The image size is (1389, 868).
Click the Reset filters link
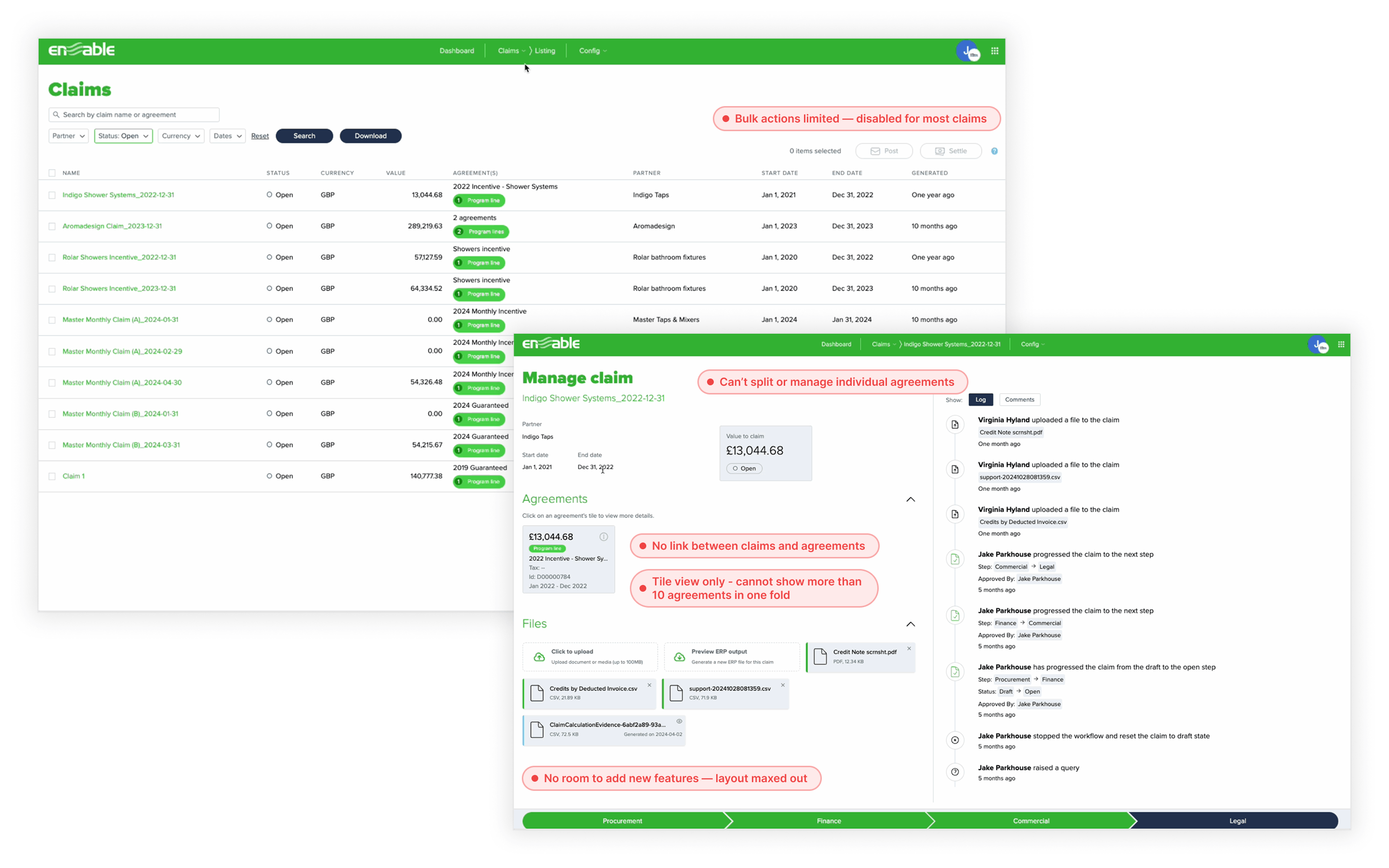tap(259, 136)
